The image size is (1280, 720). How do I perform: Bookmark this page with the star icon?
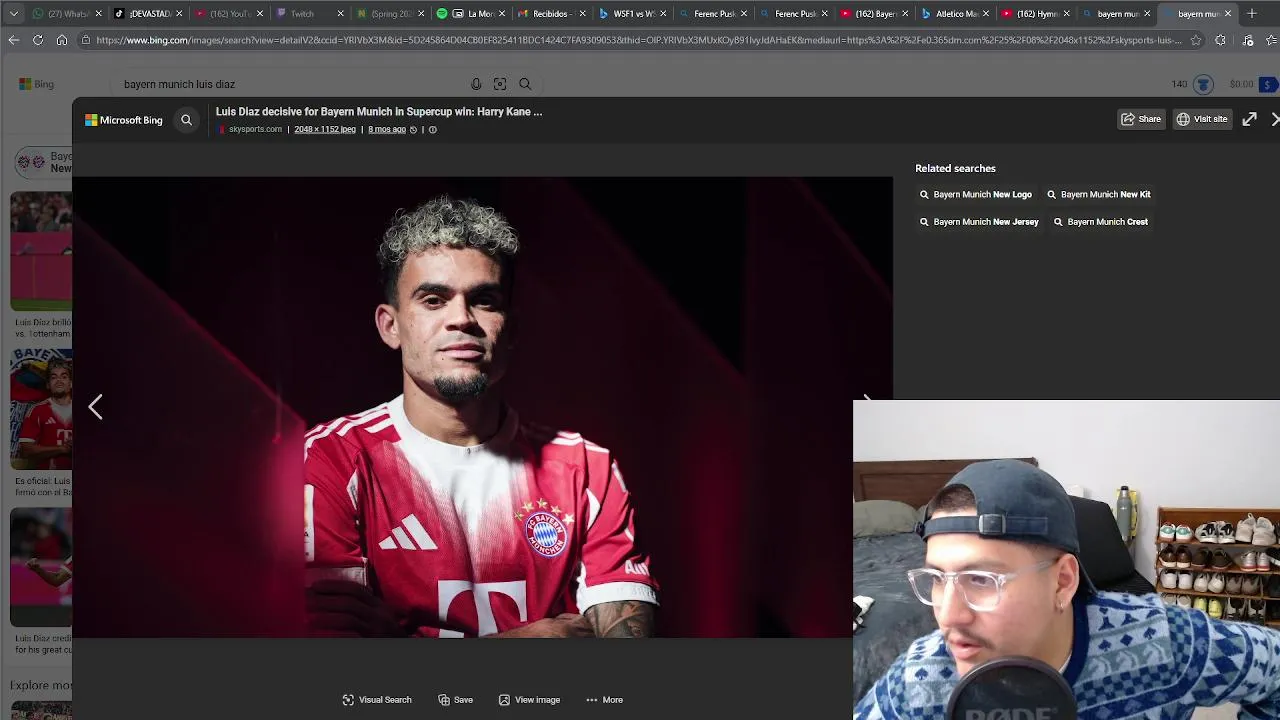point(1196,40)
